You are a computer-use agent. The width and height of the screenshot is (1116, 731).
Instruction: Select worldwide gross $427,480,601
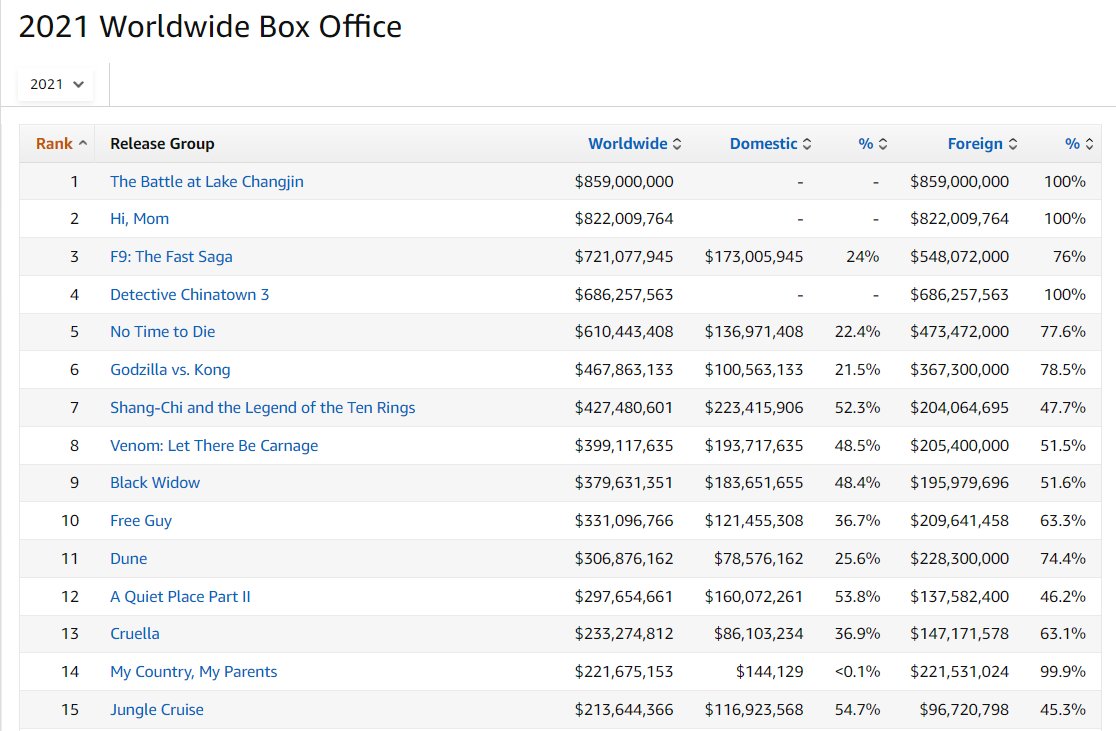click(624, 407)
